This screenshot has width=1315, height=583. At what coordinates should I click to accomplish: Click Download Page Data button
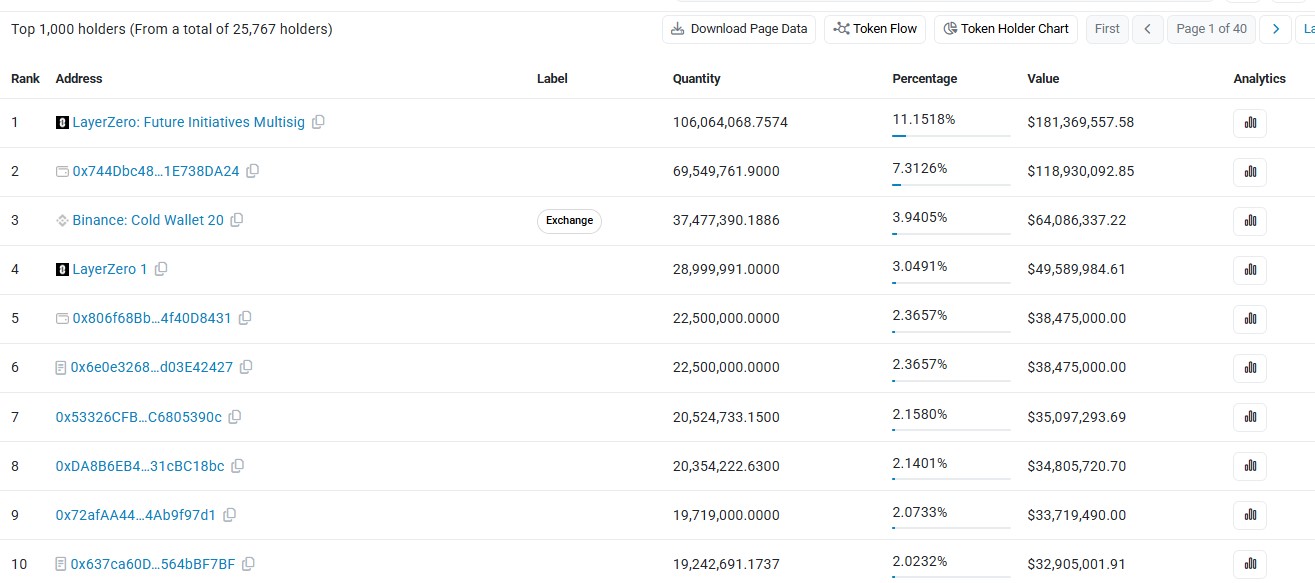(739, 29)
